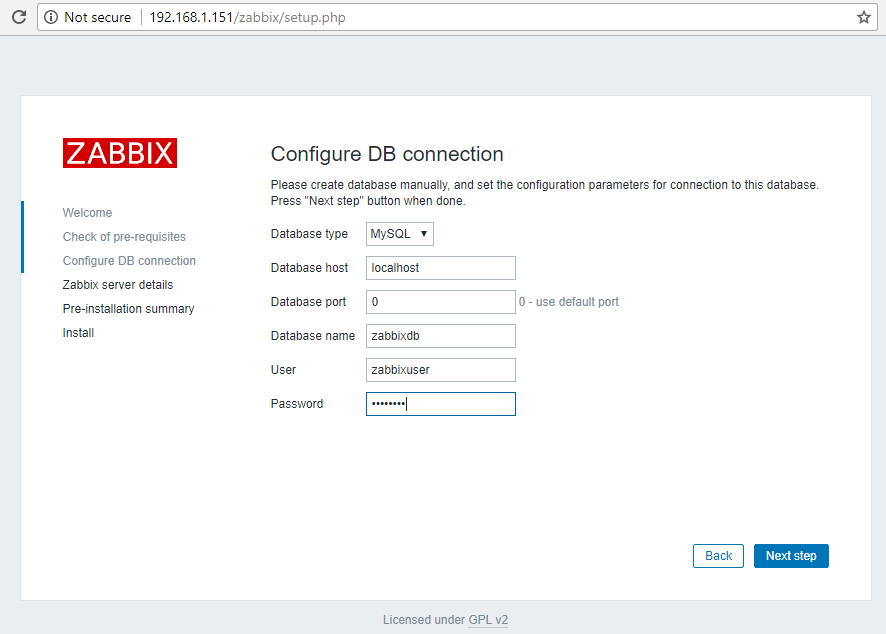886x634 pixels.
Task: Click the User input field
Action: [x=441, y=370]
